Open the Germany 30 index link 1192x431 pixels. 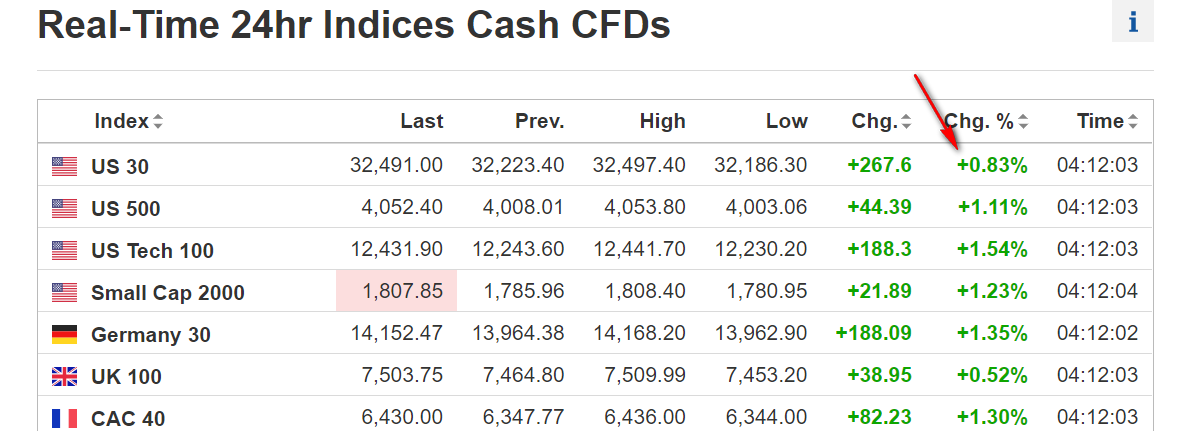pos(151,335)
